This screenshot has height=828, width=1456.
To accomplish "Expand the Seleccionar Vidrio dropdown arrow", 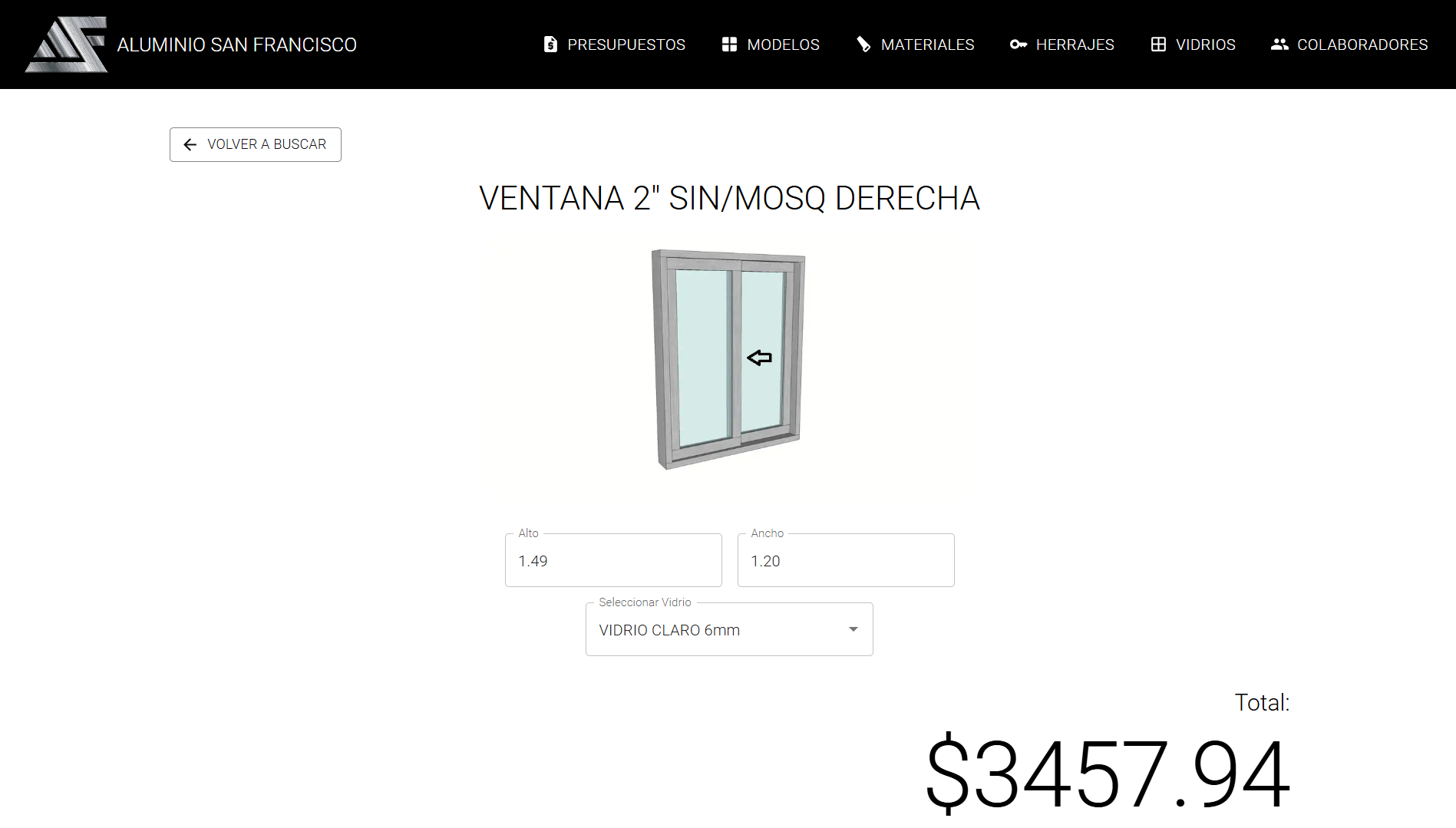I will 853,629.
